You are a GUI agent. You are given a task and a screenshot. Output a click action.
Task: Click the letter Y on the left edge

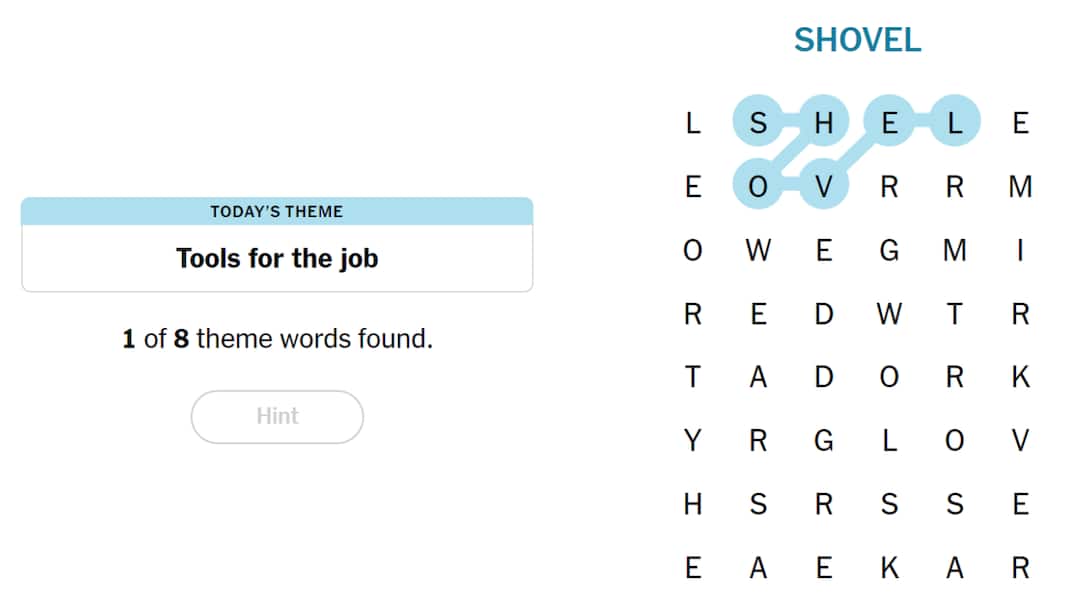693,440
